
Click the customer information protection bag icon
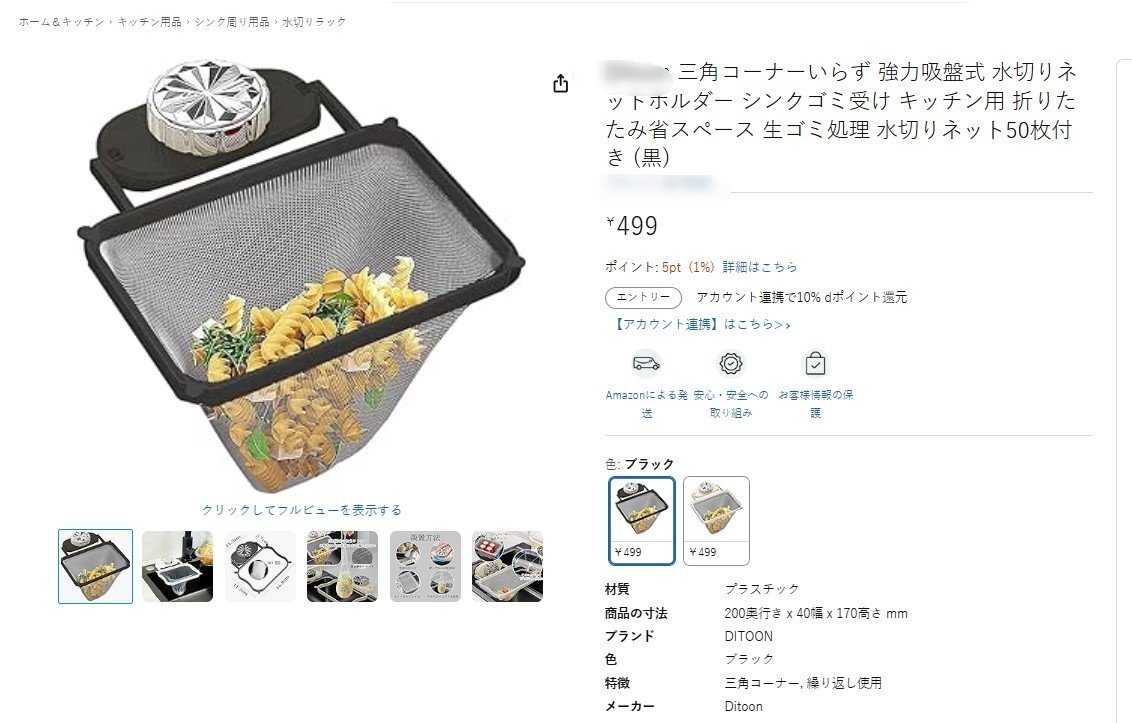(x=815, y=363)
